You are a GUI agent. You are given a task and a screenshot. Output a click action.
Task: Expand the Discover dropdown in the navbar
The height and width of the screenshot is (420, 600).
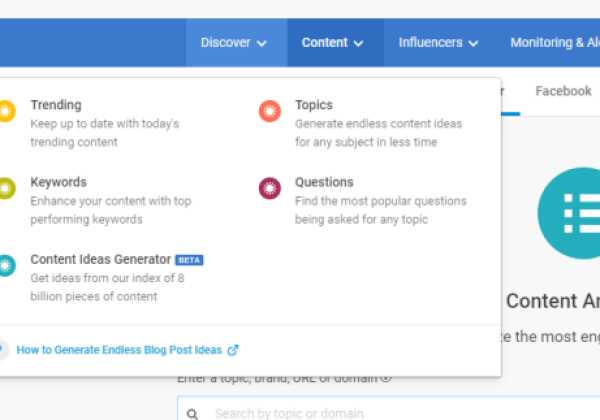click(234, 43)
